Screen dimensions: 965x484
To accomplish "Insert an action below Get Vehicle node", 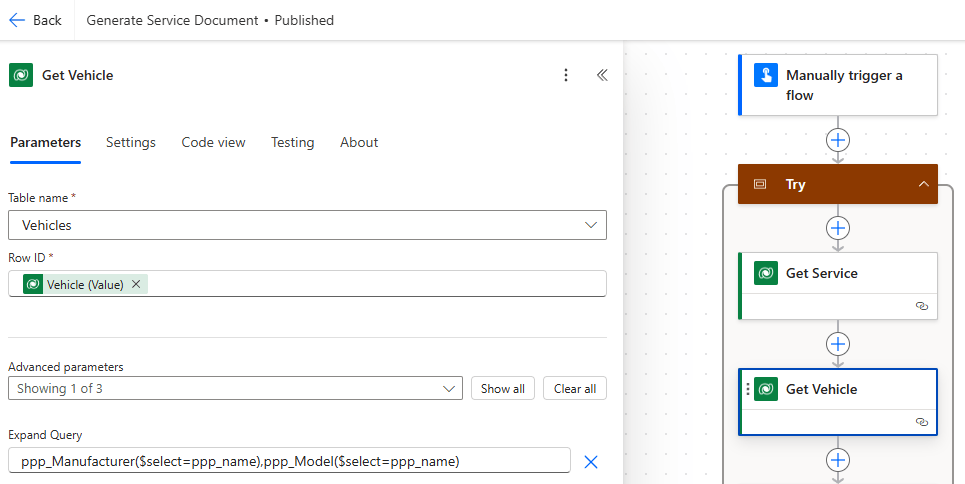I will click(838, 460).
